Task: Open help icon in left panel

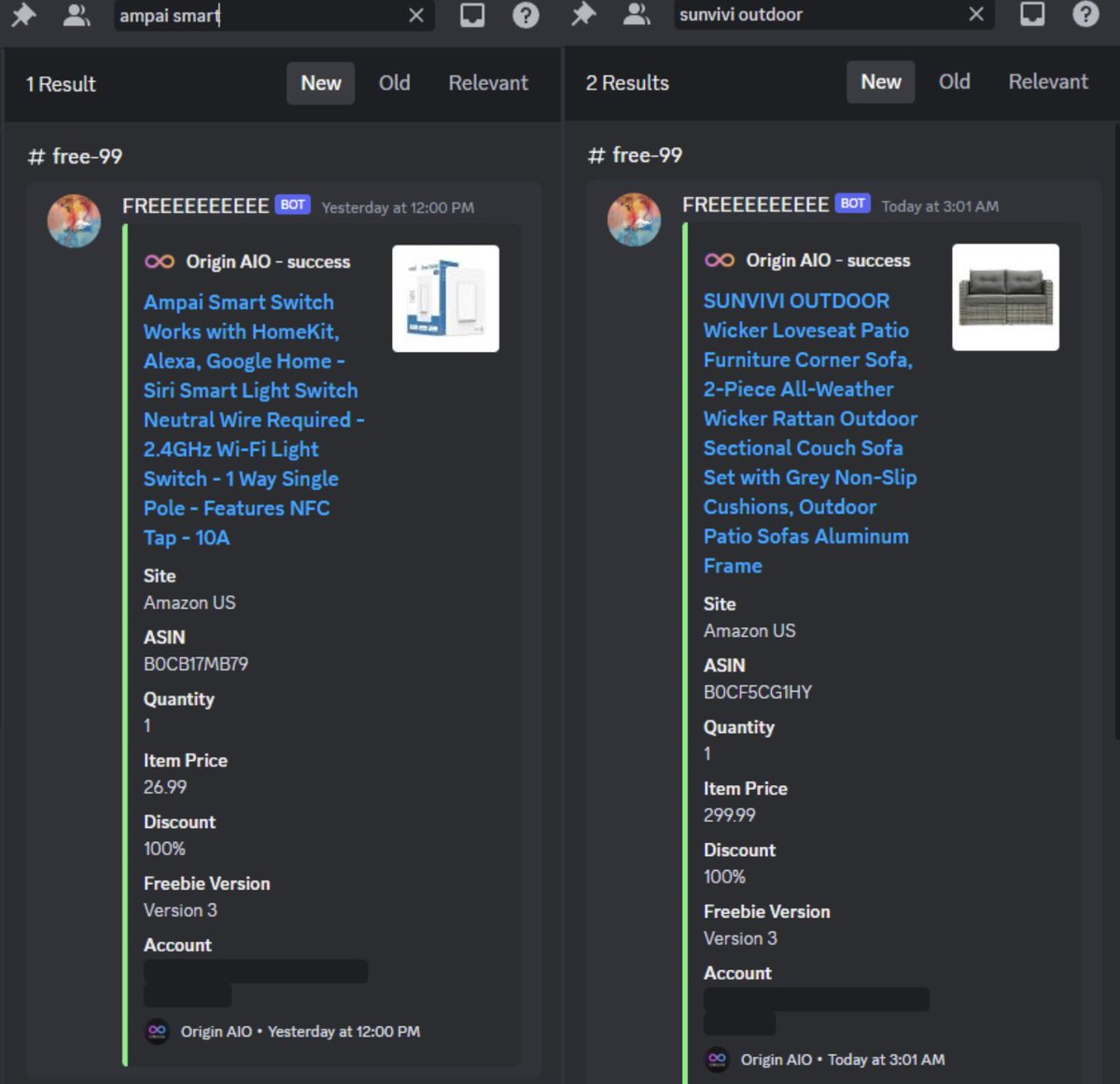Action: pyautogui.click(x=526, y=15)
